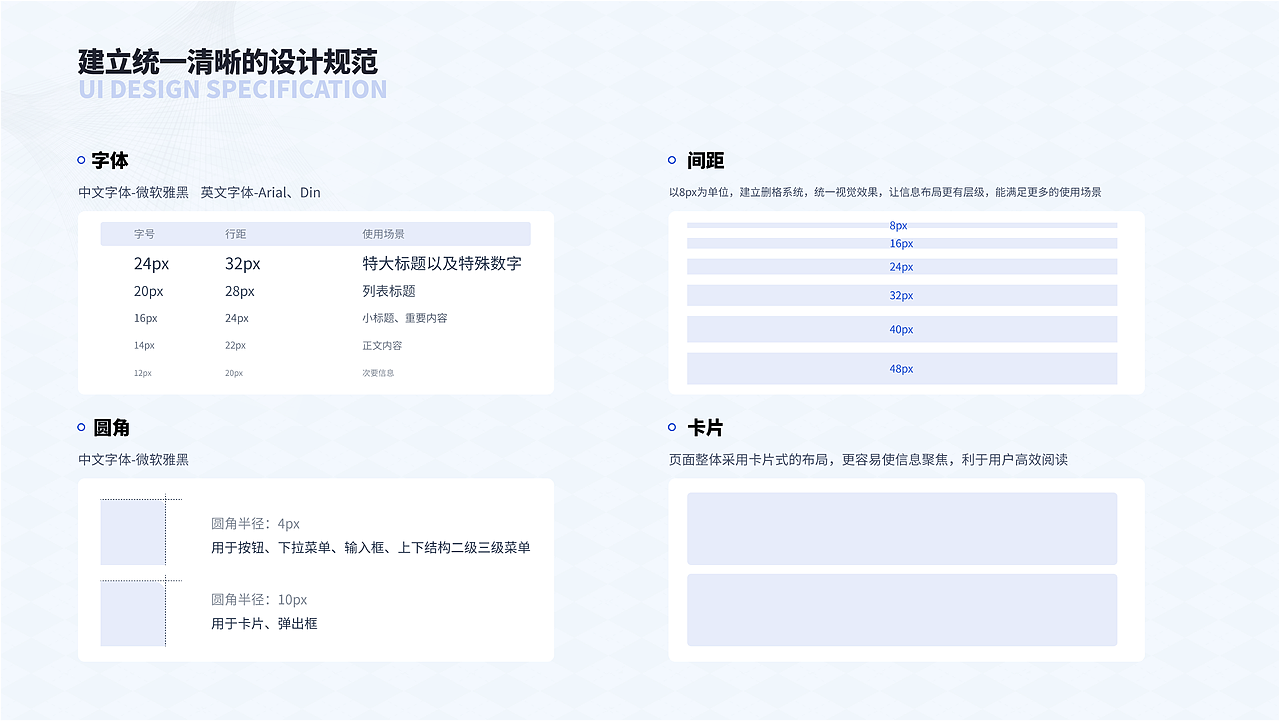This screenshot has width=1280, height=721.
Task: Click the circle bullet beside 卡片 heading
Action: [x=670, y=426]
